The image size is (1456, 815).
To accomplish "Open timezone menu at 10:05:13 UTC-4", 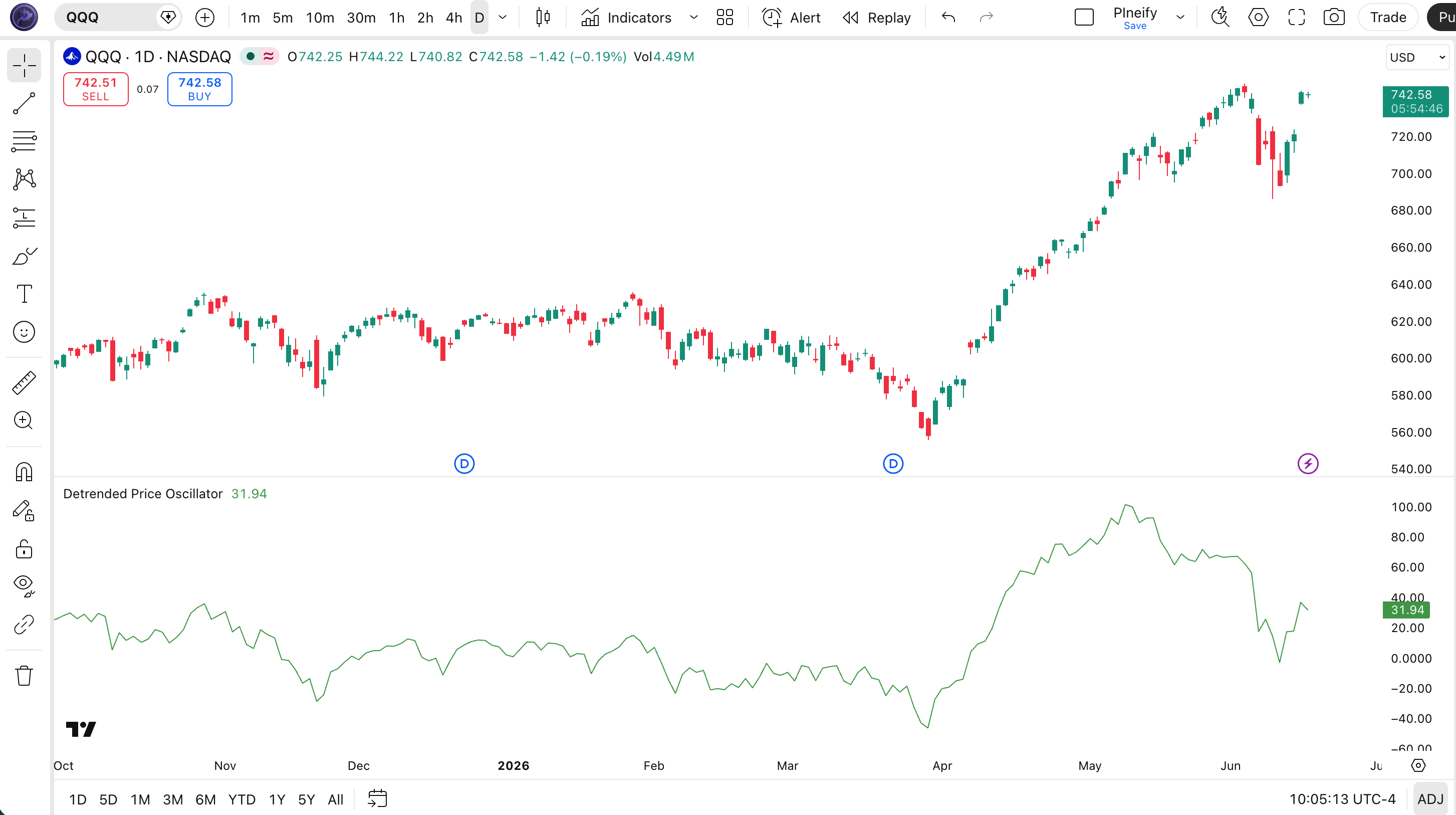I will (1342, 799).
